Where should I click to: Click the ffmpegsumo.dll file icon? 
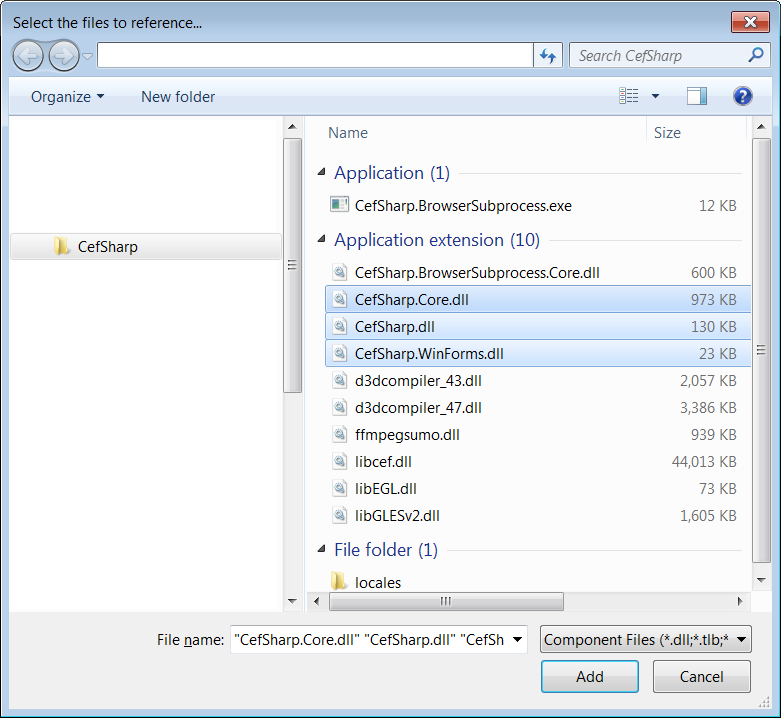(x=339, y=434)
